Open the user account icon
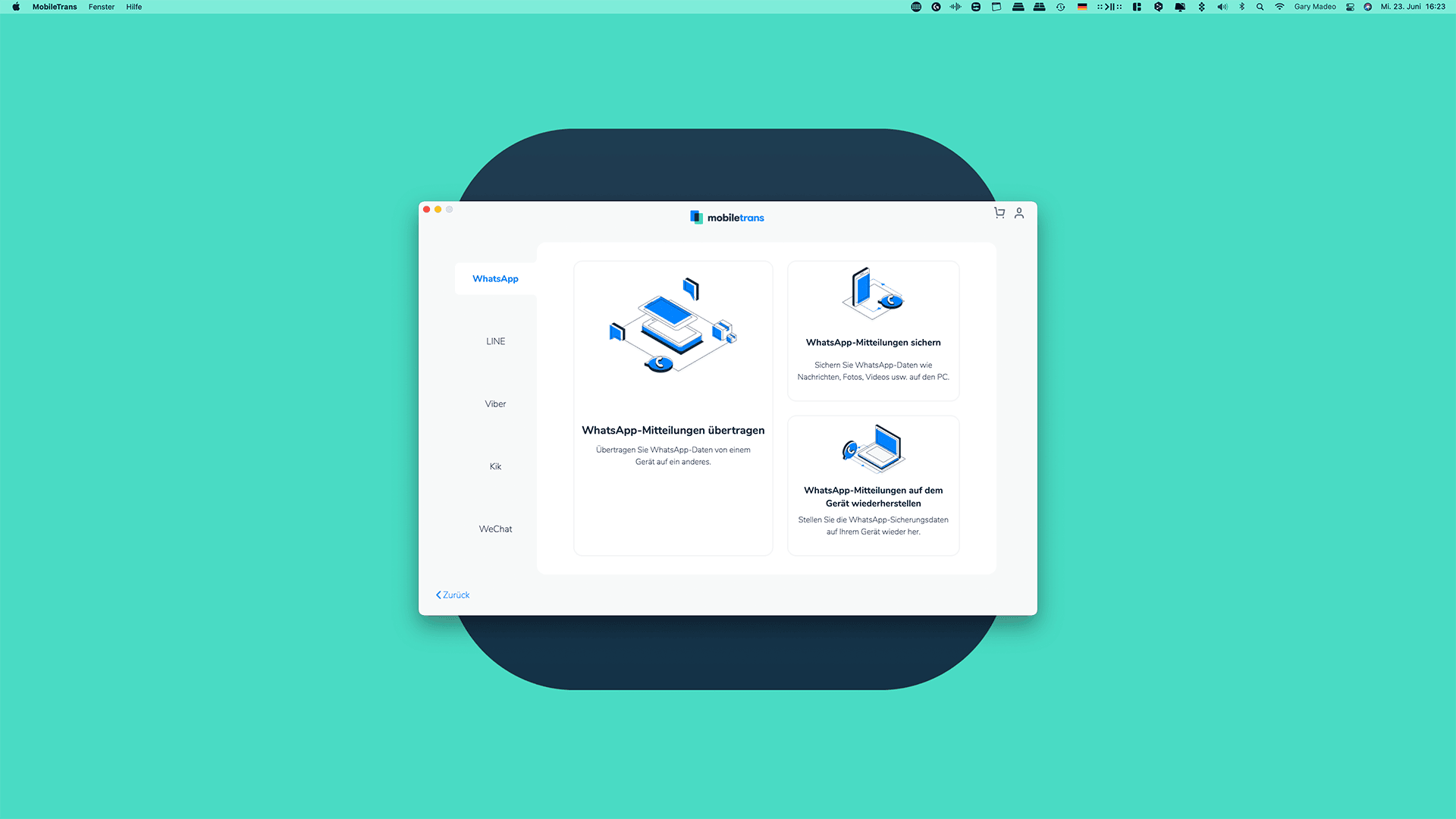 pyautogui.click(x=1019, y=213)
